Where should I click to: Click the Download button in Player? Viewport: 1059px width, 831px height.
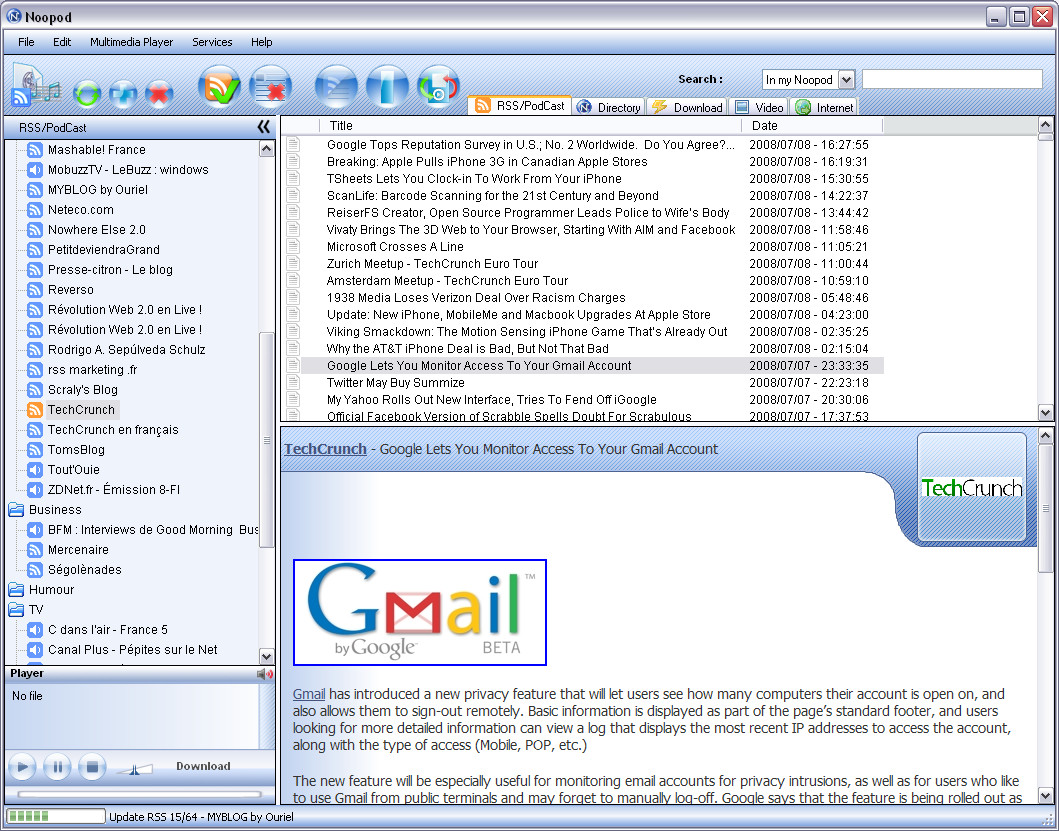[203, 766]
